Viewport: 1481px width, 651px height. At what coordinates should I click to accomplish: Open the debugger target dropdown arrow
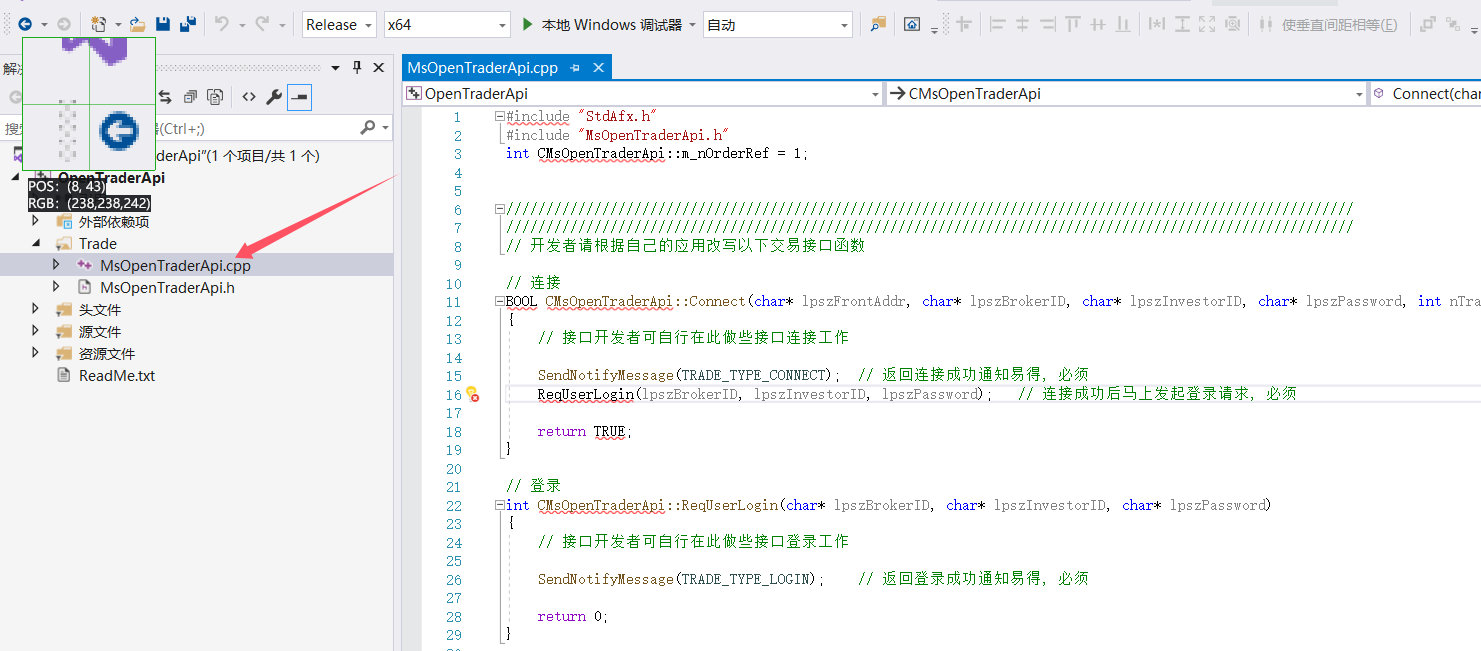pos(692,25)
